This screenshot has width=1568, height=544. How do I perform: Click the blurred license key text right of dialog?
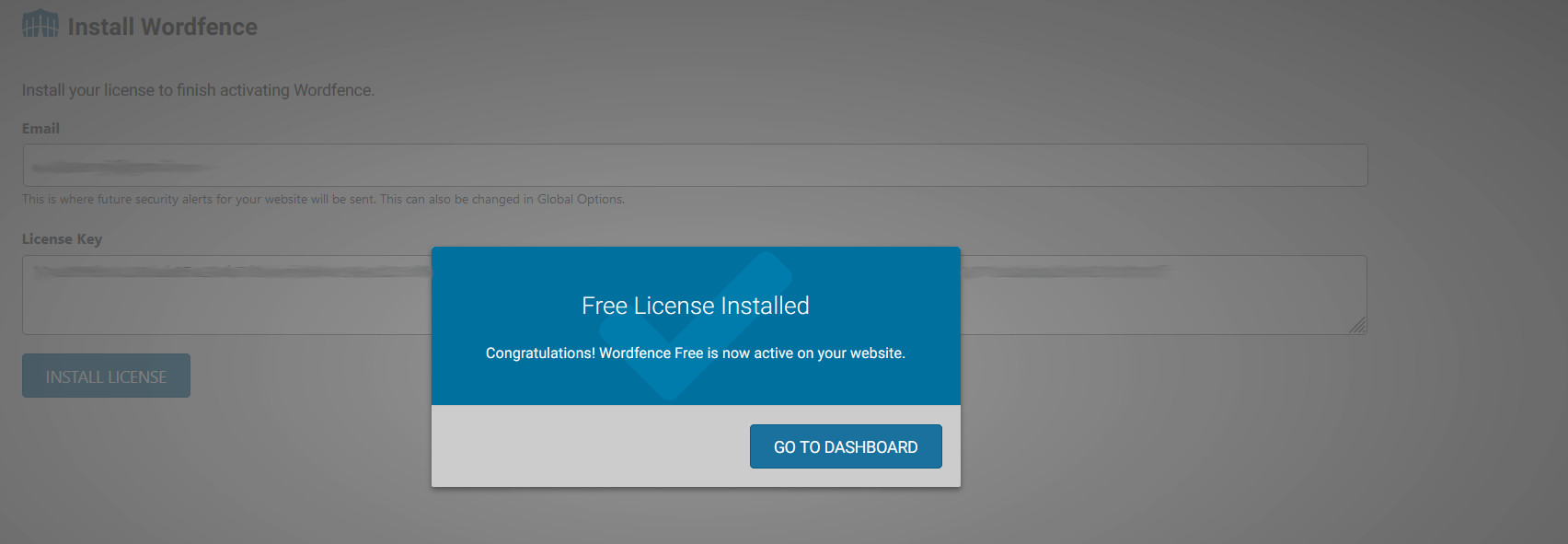(1067, 272)
